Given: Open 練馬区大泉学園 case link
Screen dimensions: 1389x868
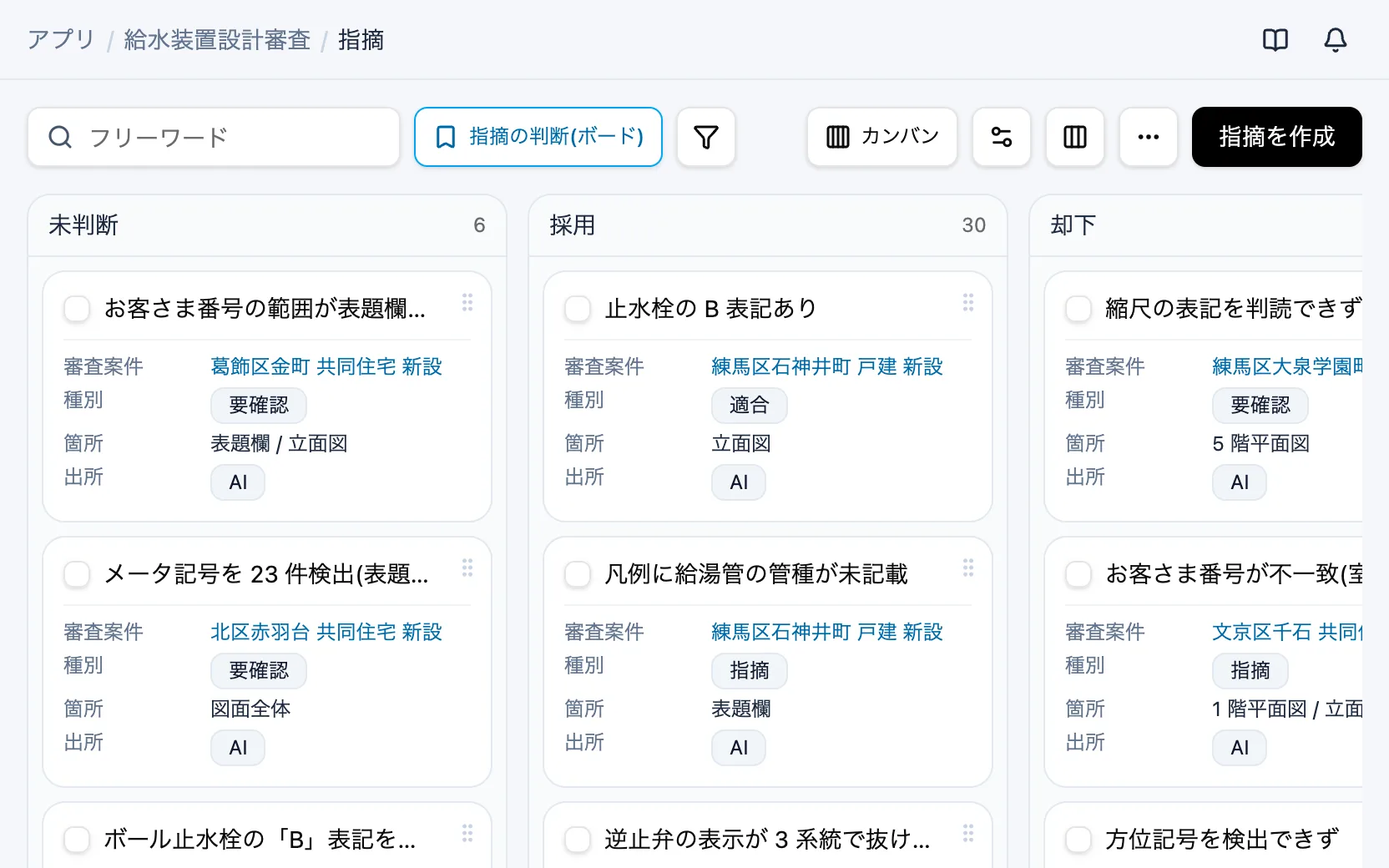Looking at the screenshot, I should (x=1287, y=366).
